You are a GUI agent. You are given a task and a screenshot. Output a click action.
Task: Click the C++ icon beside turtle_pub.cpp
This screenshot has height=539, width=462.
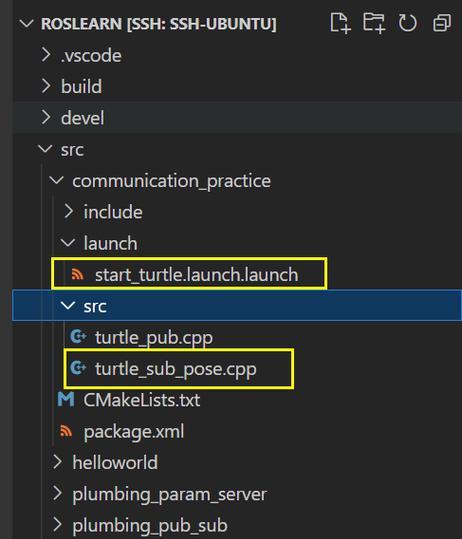click(x=78, y=337)
